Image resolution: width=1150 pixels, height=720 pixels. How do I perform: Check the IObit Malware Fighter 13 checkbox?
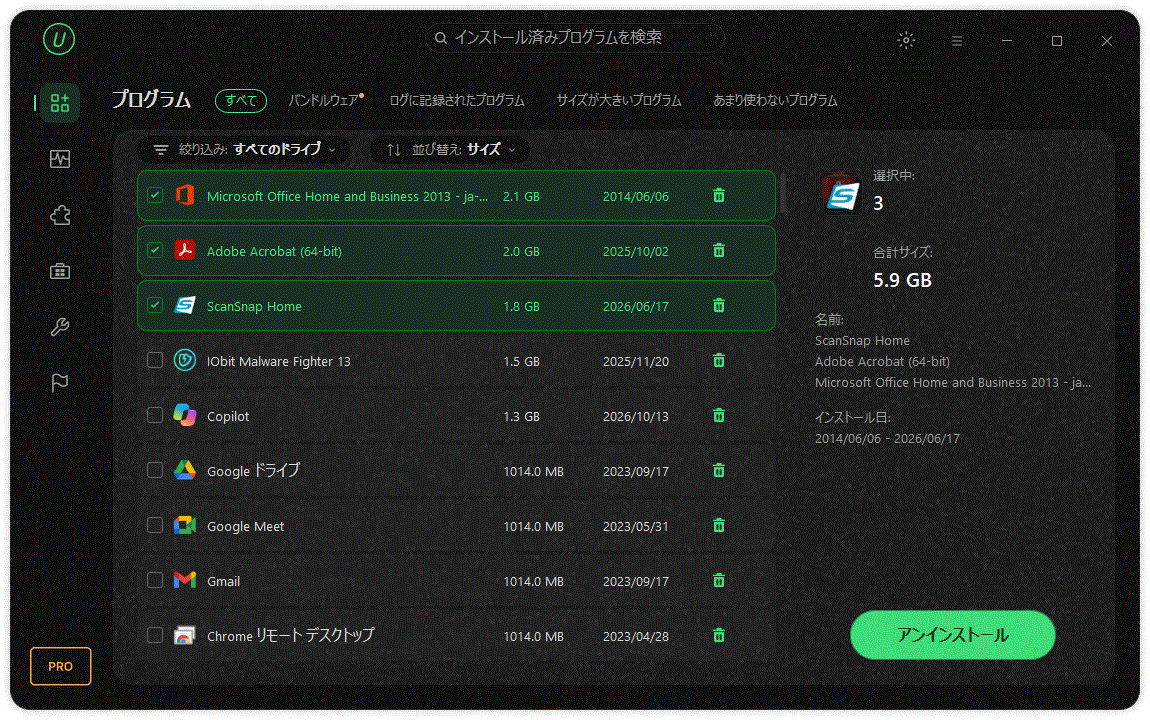pyautogui.click(x=155, y=360)
